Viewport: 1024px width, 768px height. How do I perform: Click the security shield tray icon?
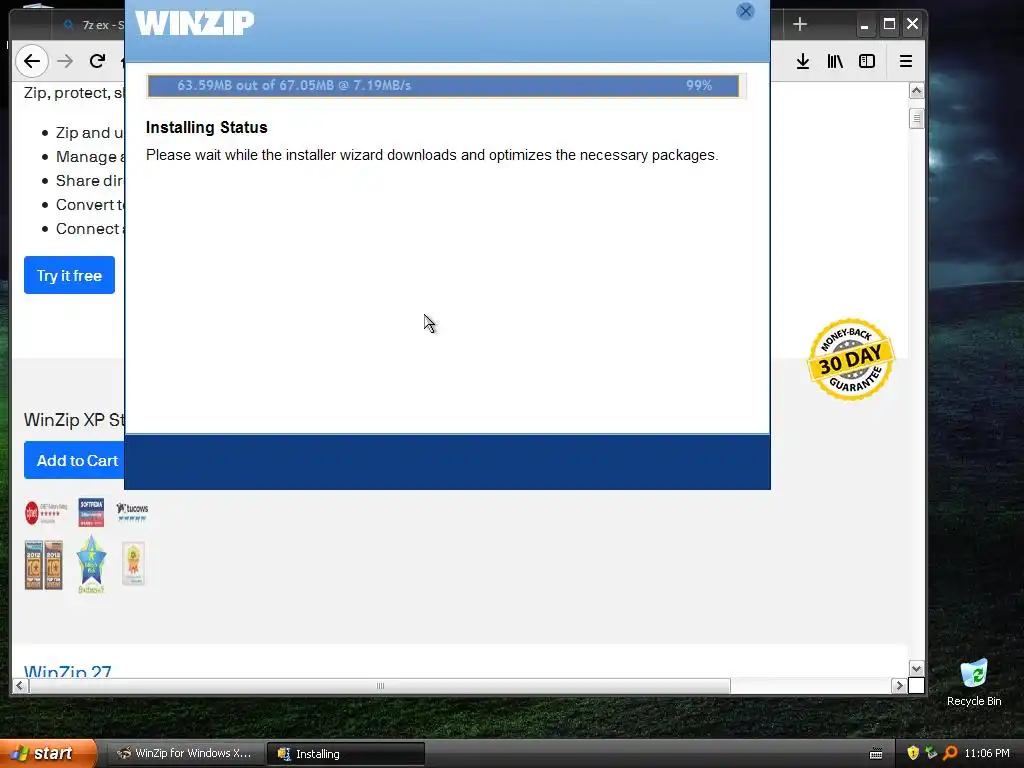[x=913, y=753]
